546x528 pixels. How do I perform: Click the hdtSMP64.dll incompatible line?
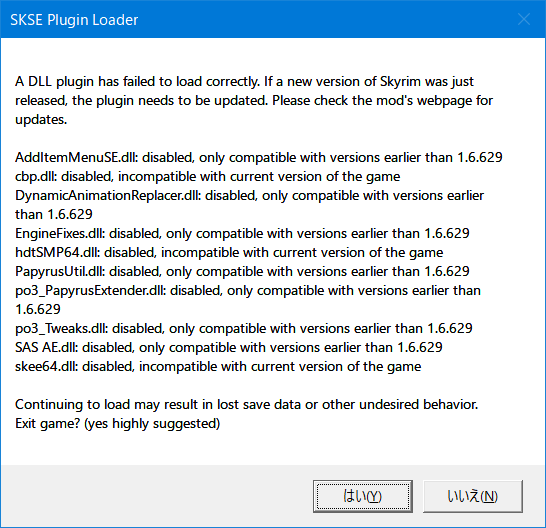[x=229, y=253]
